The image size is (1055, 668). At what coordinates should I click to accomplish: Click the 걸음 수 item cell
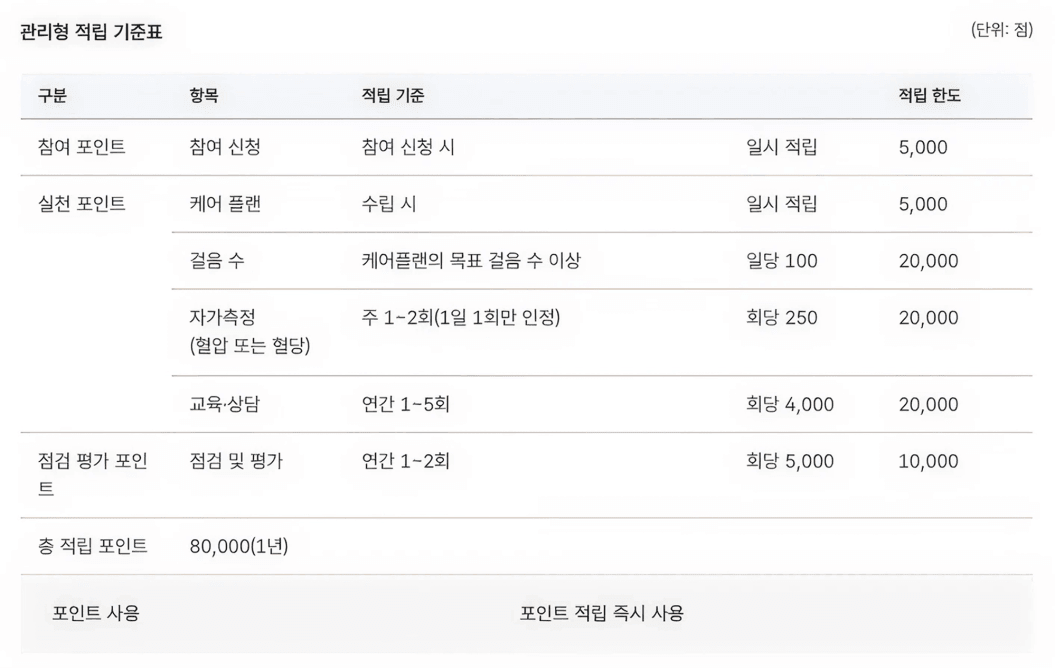tap(216, 261)
